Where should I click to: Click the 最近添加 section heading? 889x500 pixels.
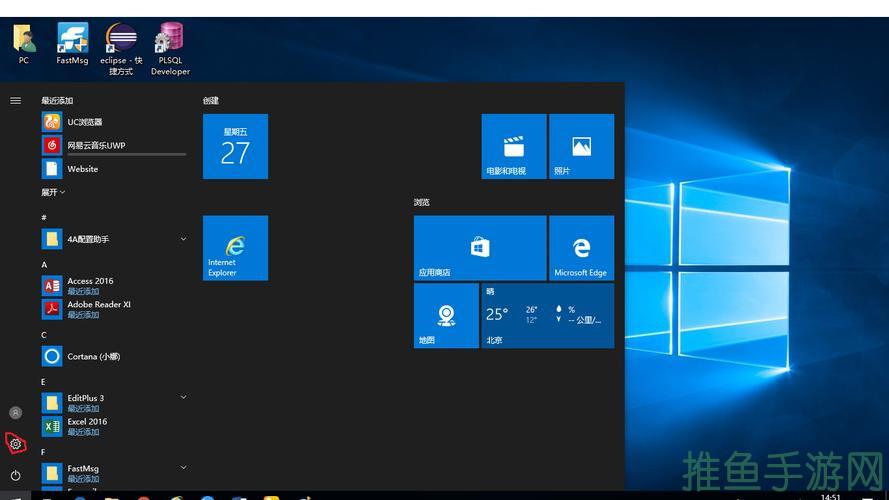[57, 100]
